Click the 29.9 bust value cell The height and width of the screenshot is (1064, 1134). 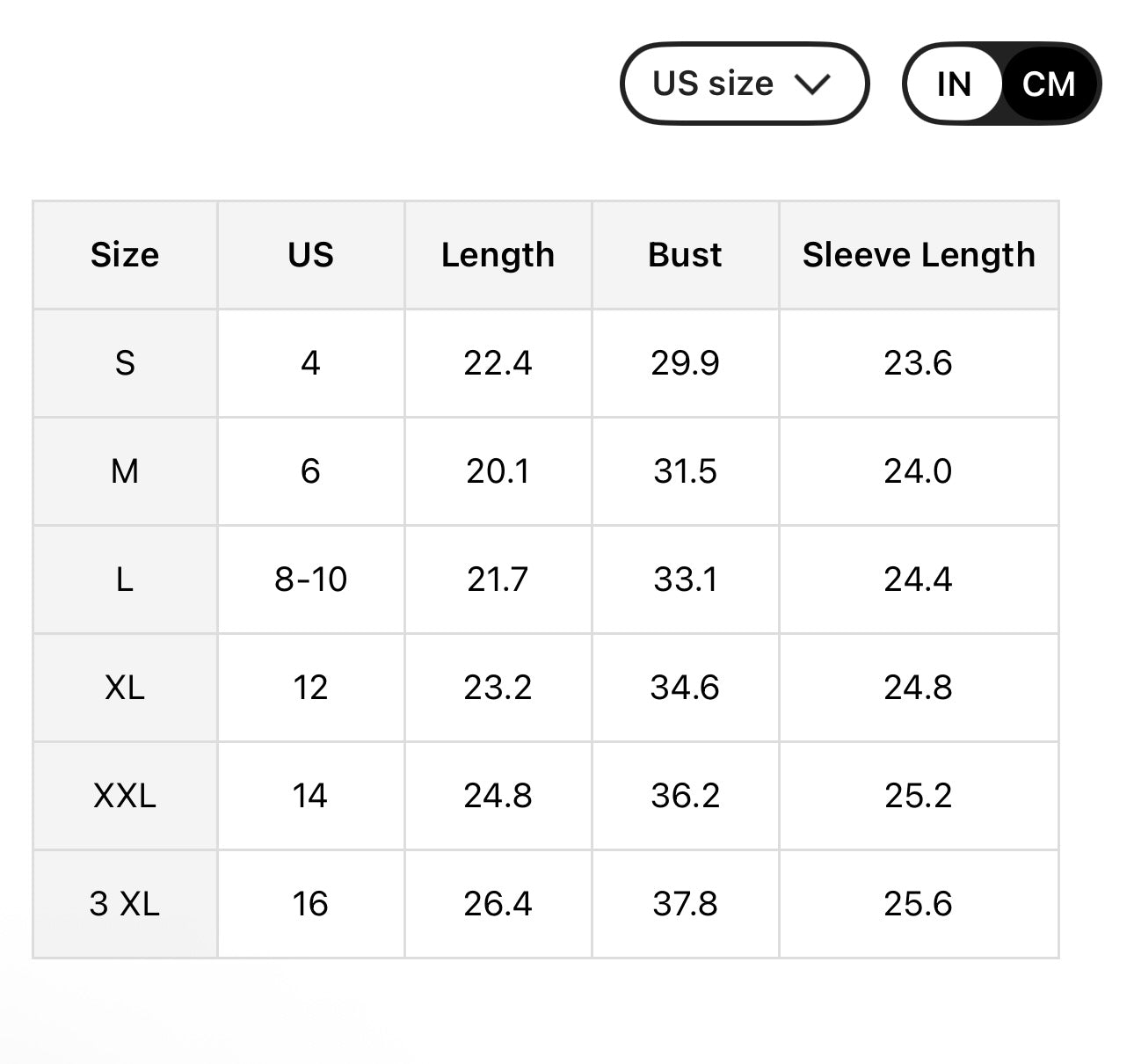[x=685, y=363]
